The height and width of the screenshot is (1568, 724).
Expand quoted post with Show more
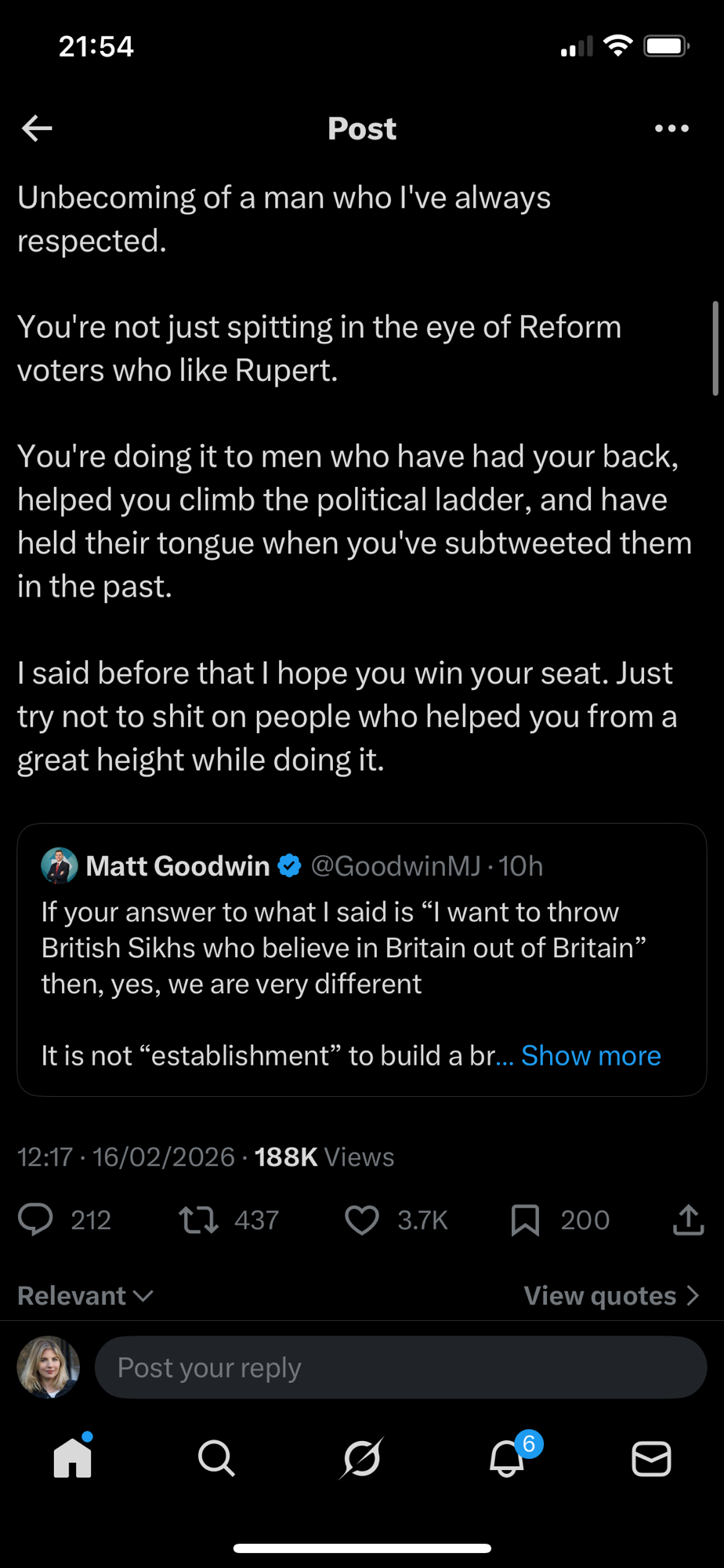click(x=591, y=1056)
